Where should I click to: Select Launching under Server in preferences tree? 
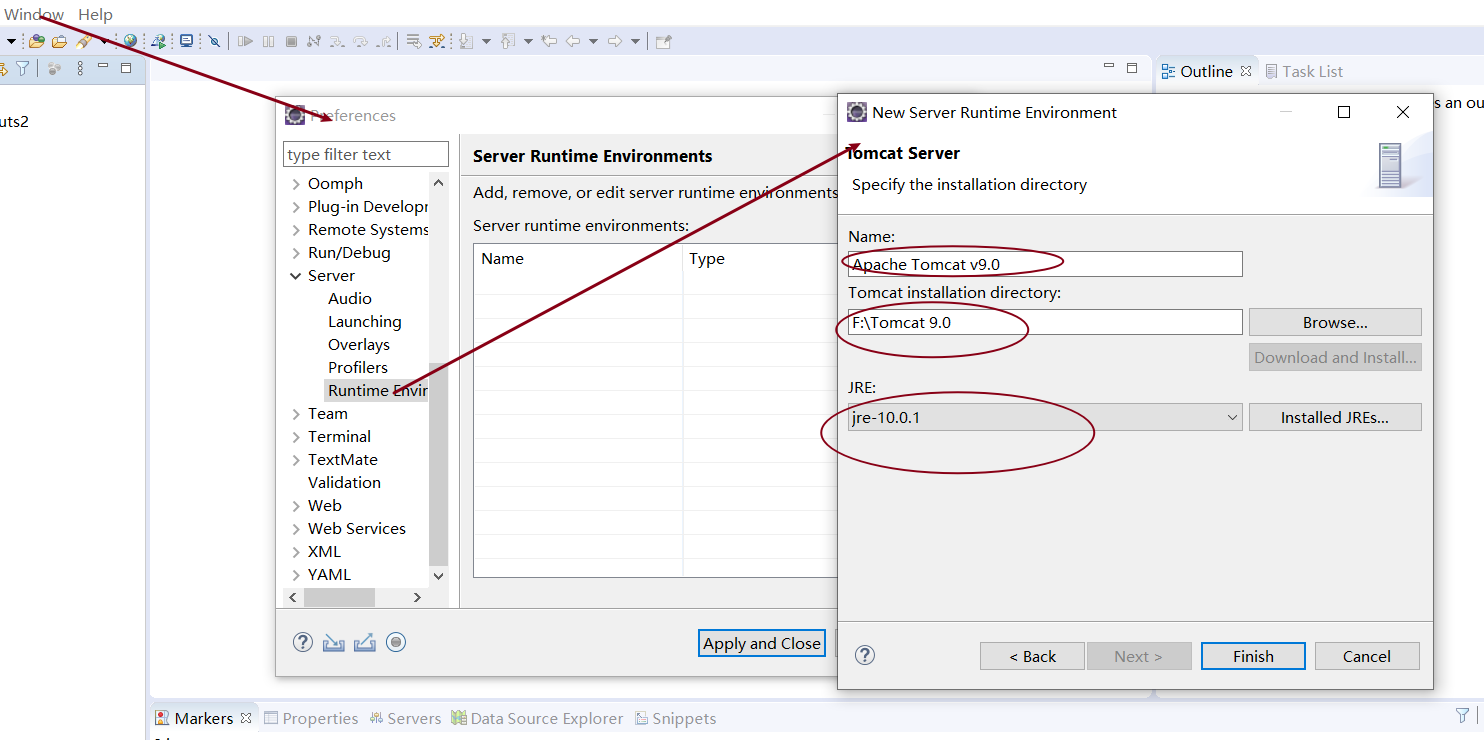[x=364, y=322]
